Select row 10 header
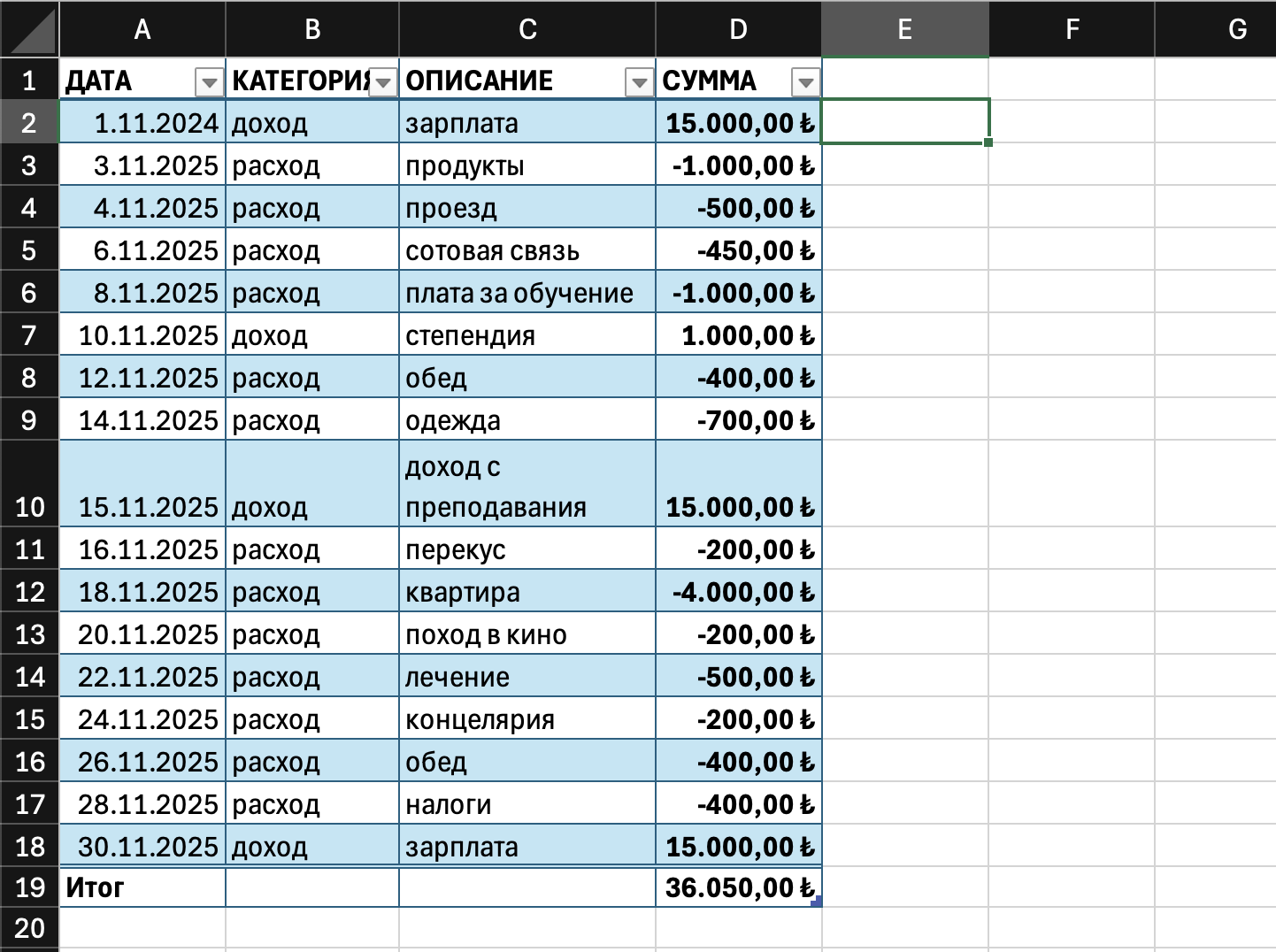This screenshot has width=1276, height=952. (29, 484)
